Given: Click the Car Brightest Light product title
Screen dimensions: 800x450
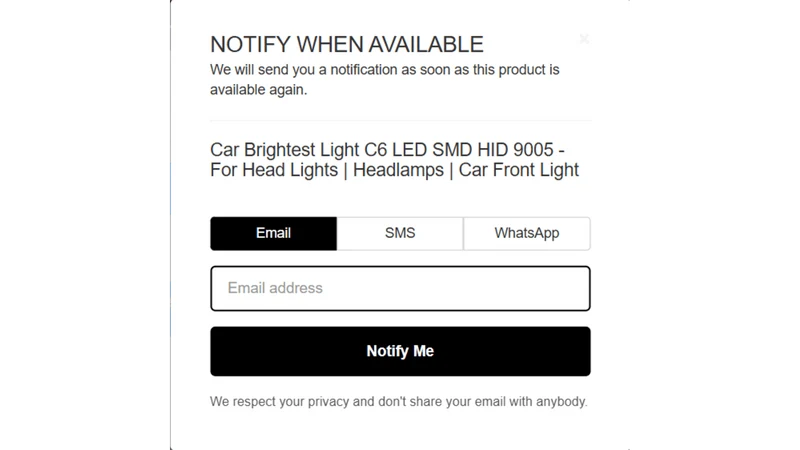Looking at the screenshot, I should tap(394, 160).
